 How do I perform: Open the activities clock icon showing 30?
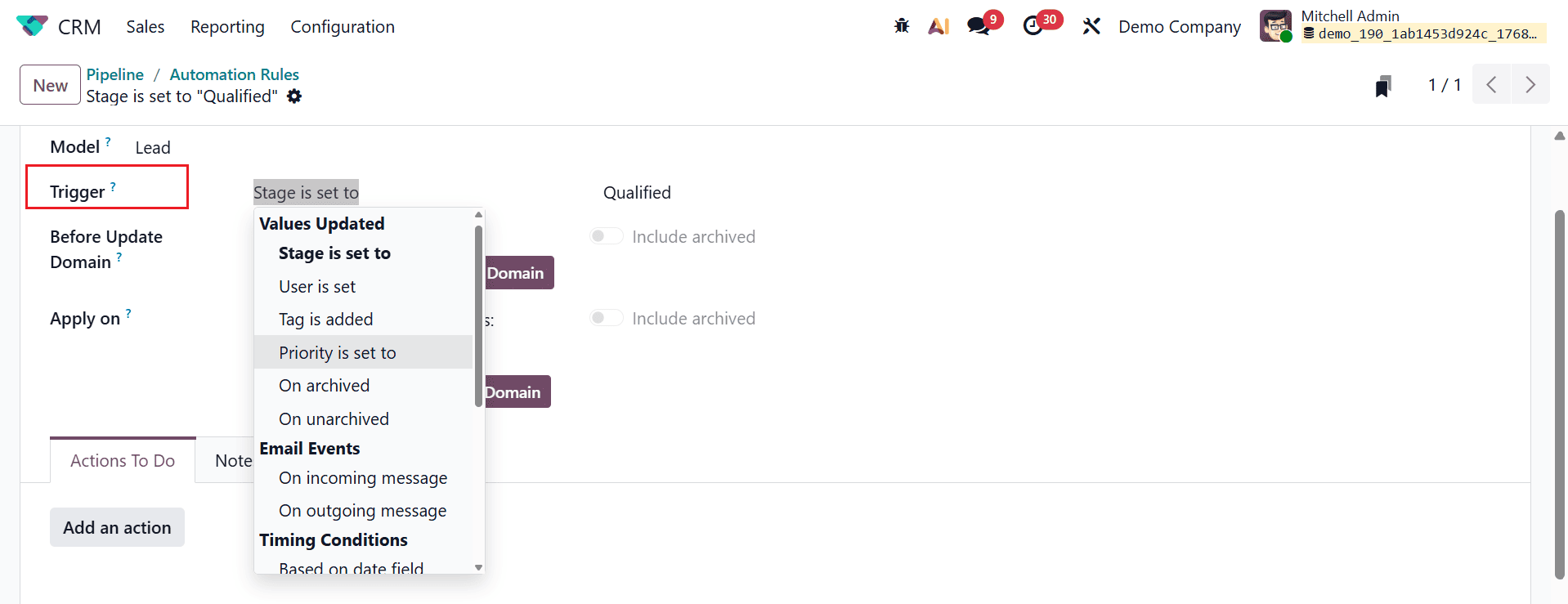pyautogui.click(x=1033, y=26)
